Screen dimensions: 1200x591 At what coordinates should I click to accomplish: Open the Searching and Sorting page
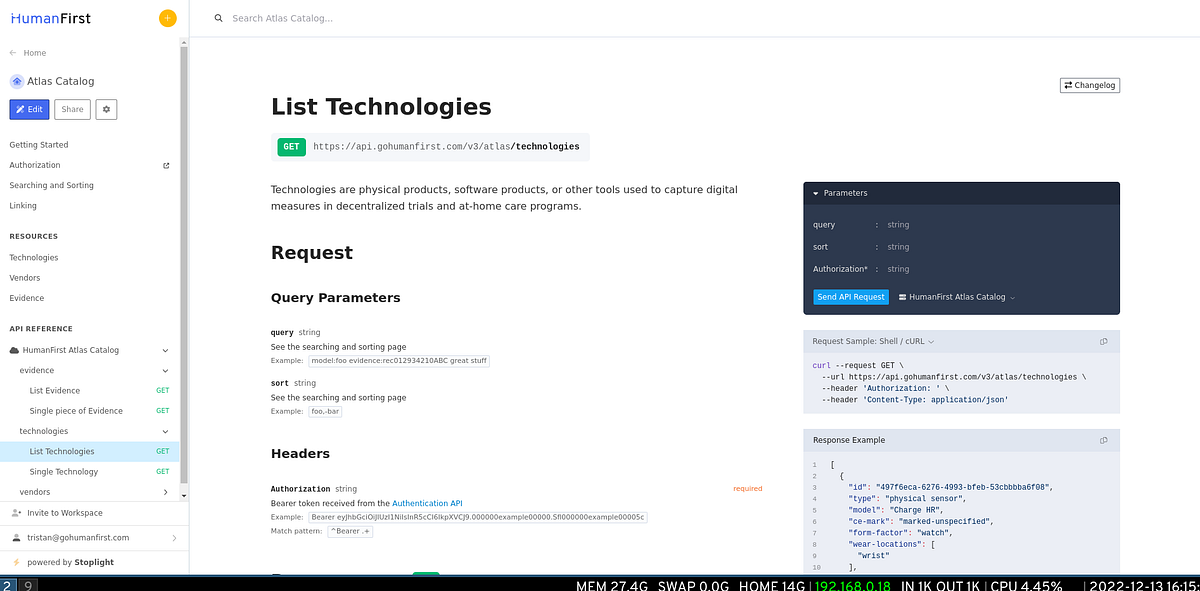point(53,185)
